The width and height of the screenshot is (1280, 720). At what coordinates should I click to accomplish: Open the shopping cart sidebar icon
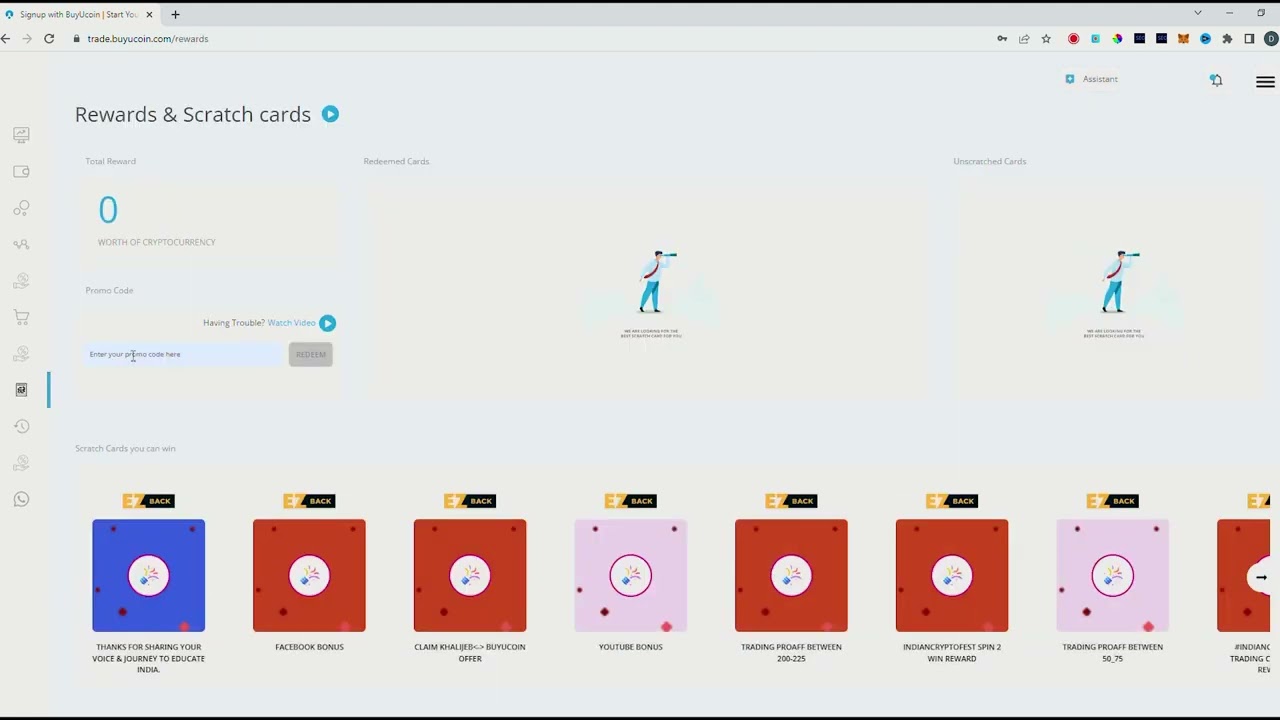tap(21, 317)
